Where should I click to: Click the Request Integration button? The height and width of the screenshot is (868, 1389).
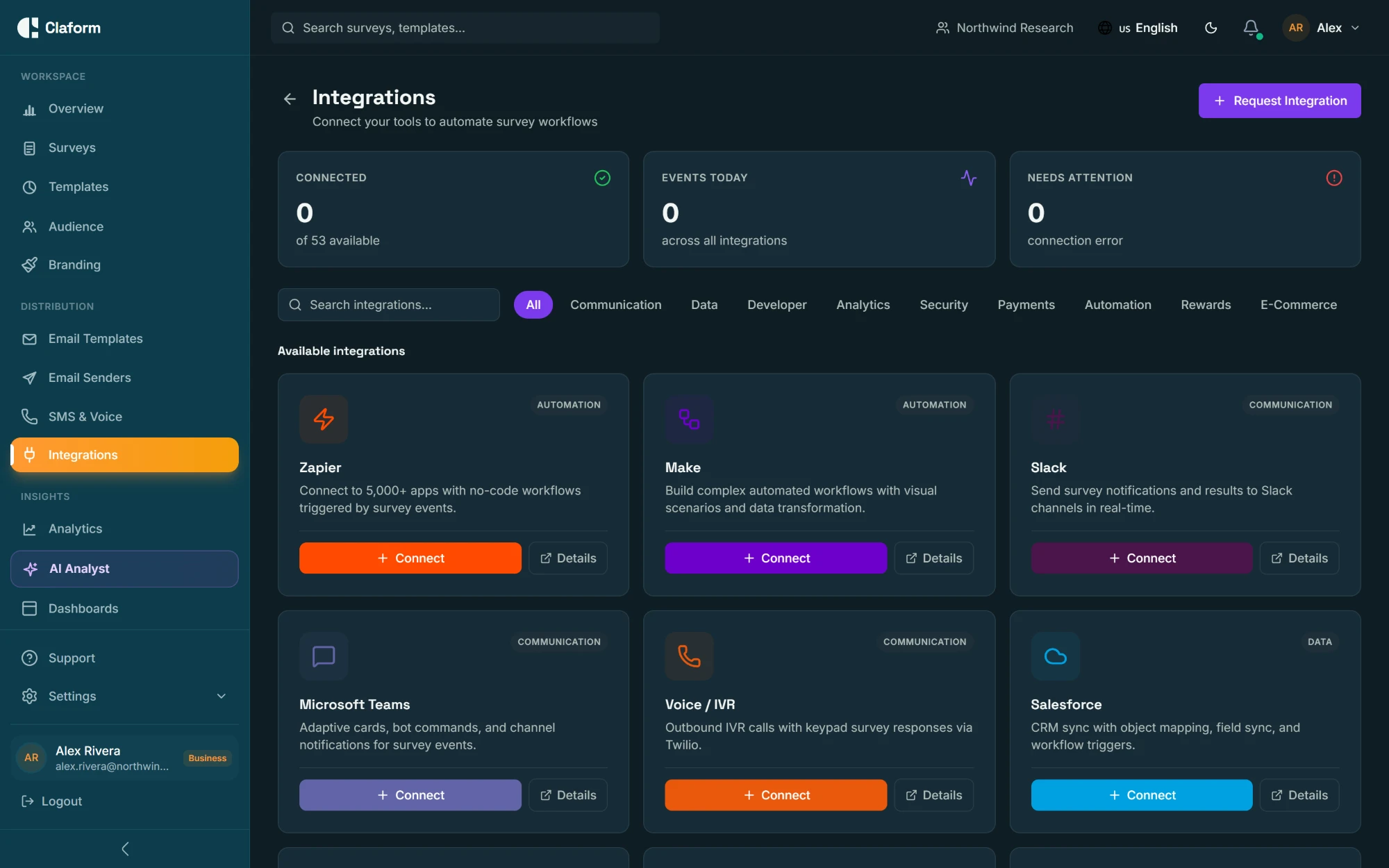point(1279,101)
